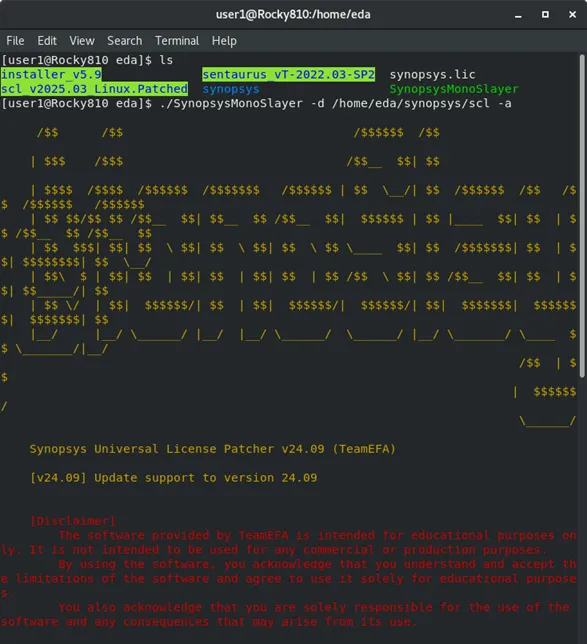Click the installer_v5.9 directory name

coord(51,74)
